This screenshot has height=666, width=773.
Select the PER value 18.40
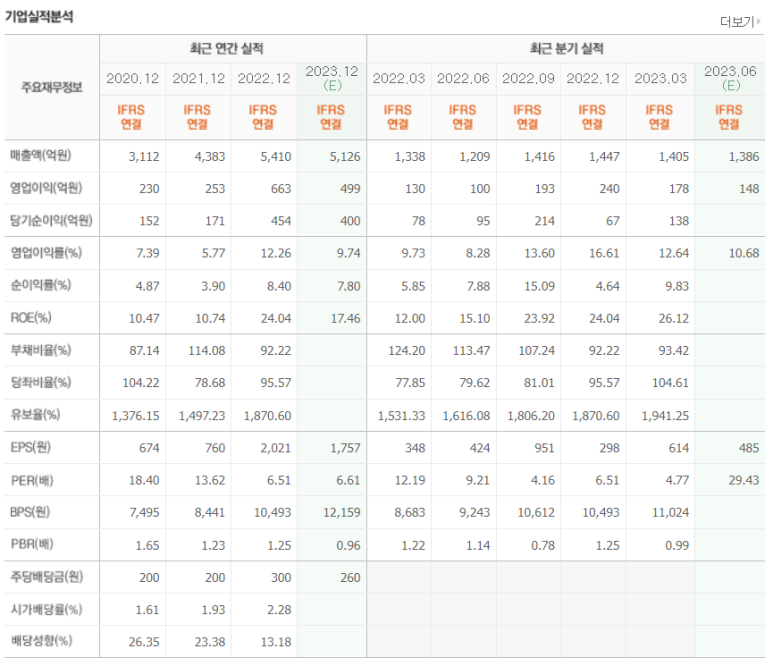(144, 480)
